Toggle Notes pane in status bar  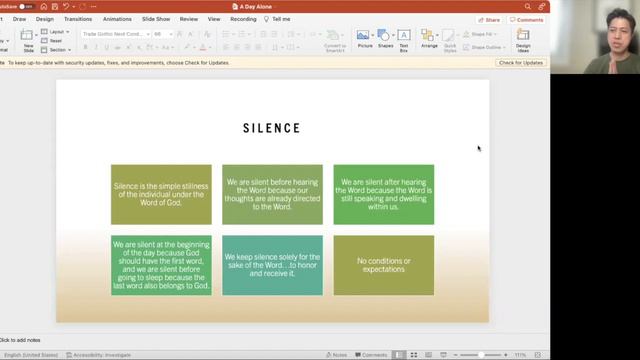[336, 355]
